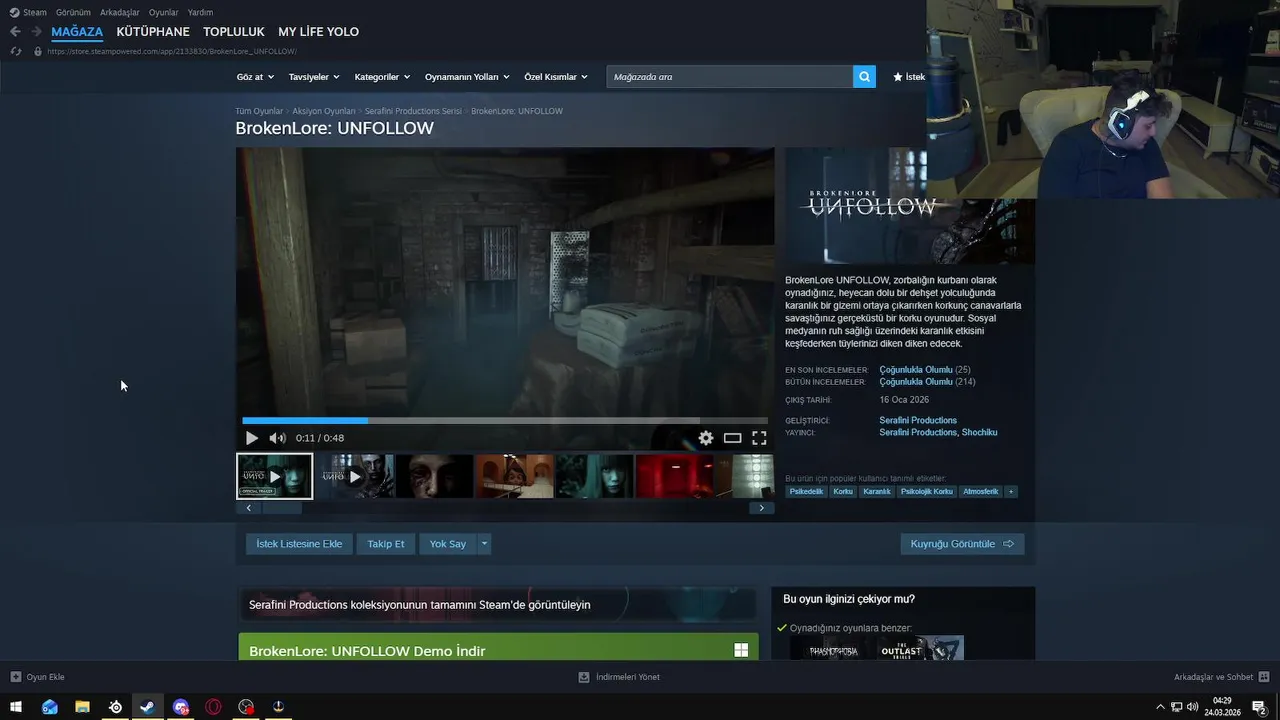Click Kuyruğu Görüntüle button
The image size is (1280, 720).
(x=962, y=544)
